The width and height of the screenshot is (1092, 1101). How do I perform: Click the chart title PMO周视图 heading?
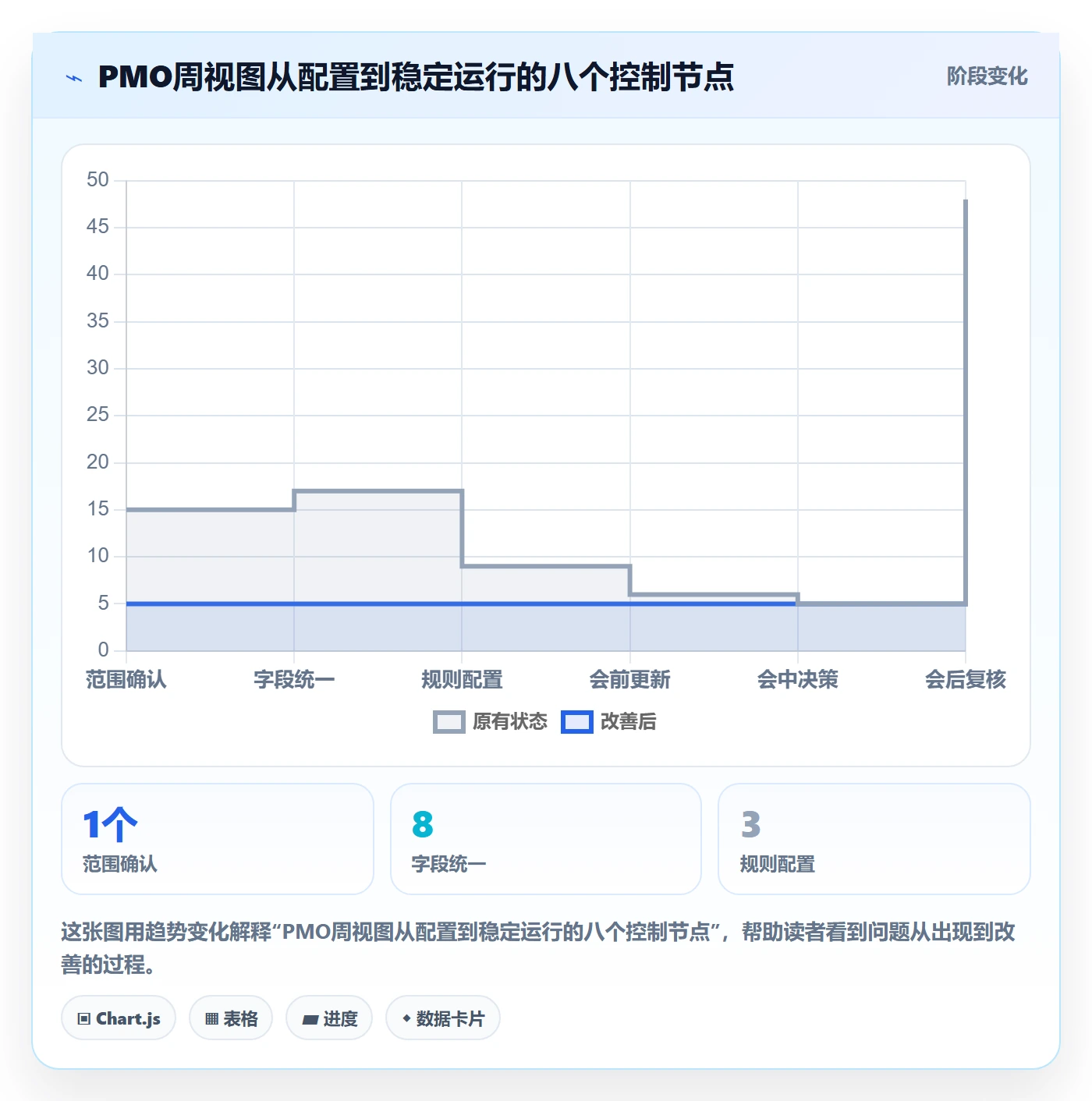[416, 77]
